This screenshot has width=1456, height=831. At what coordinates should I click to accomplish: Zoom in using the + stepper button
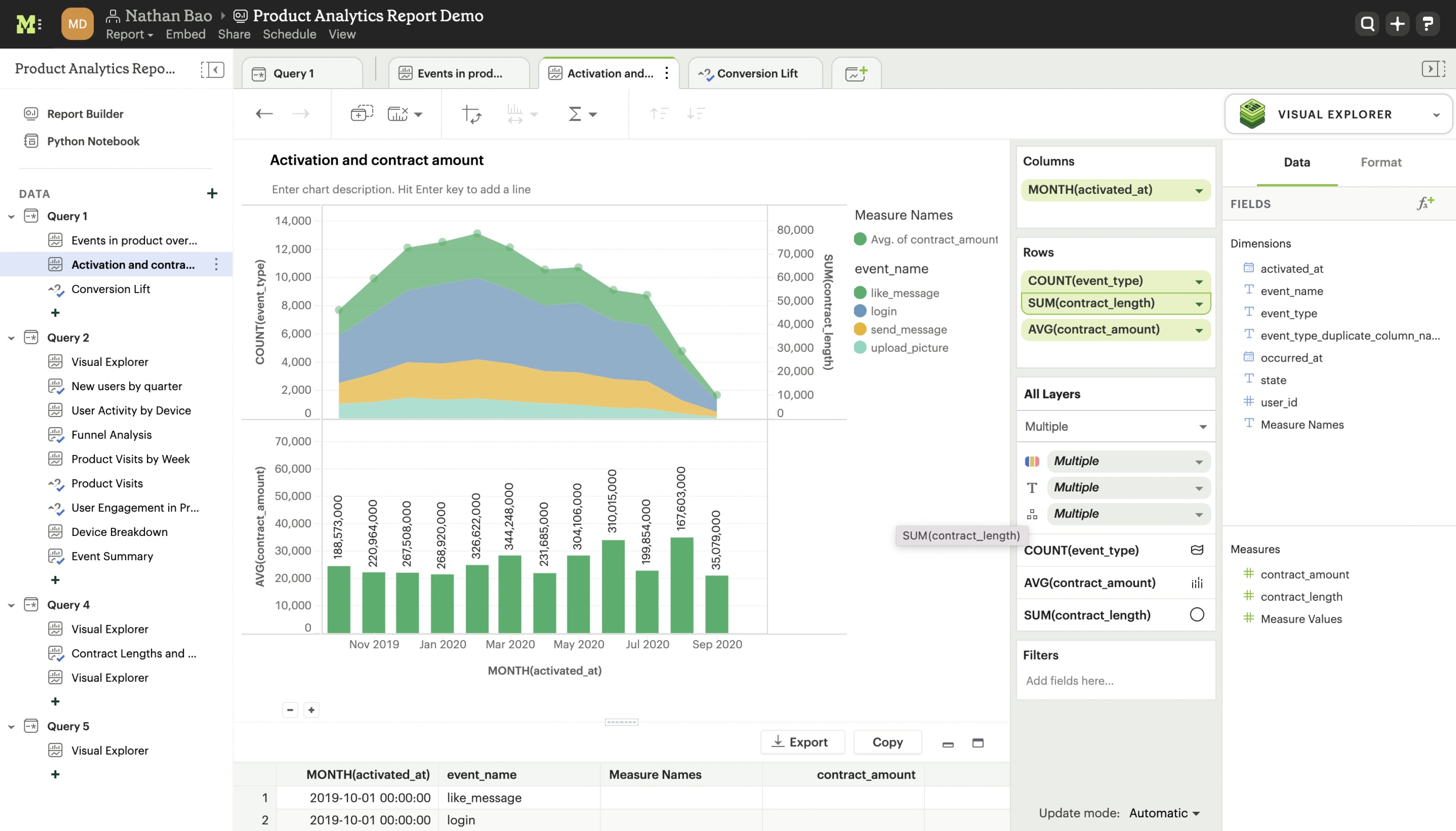pos(311,710)
